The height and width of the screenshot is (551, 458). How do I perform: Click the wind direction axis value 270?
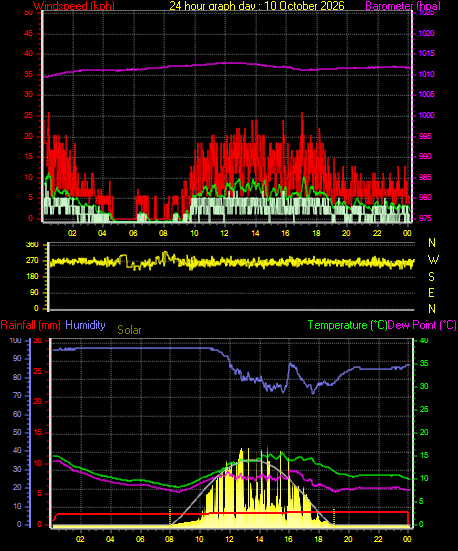coord(32,261)
